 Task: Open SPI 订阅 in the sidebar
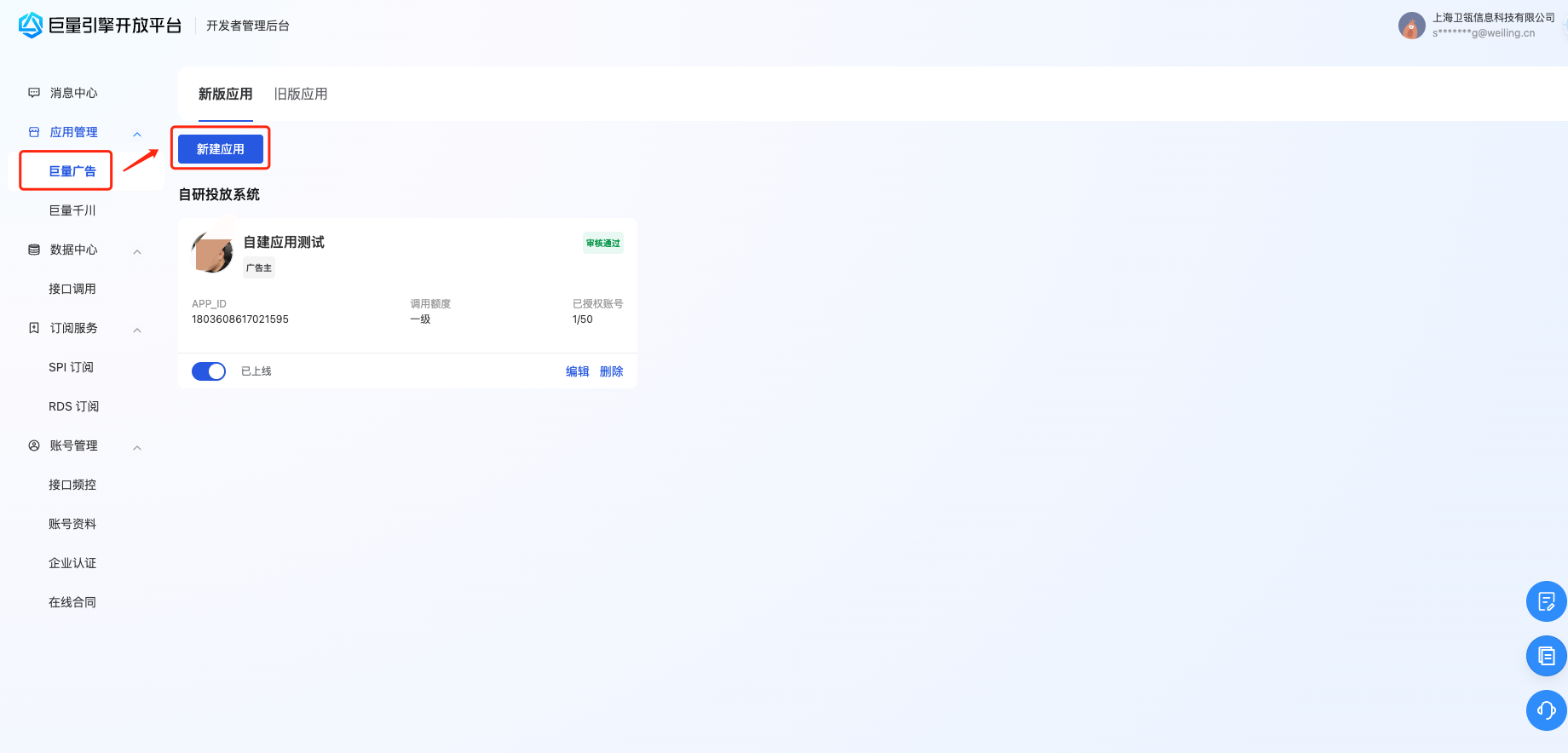pos(72,367)
